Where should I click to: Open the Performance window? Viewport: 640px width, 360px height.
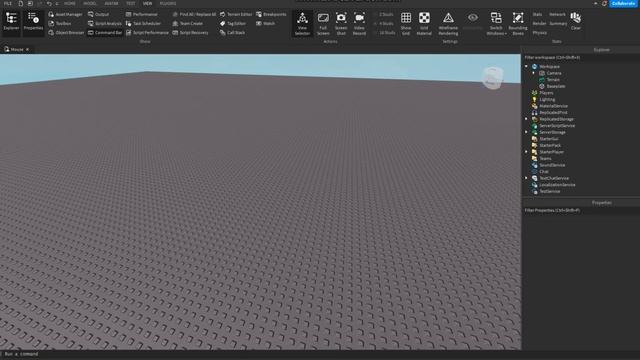point(142,14)
